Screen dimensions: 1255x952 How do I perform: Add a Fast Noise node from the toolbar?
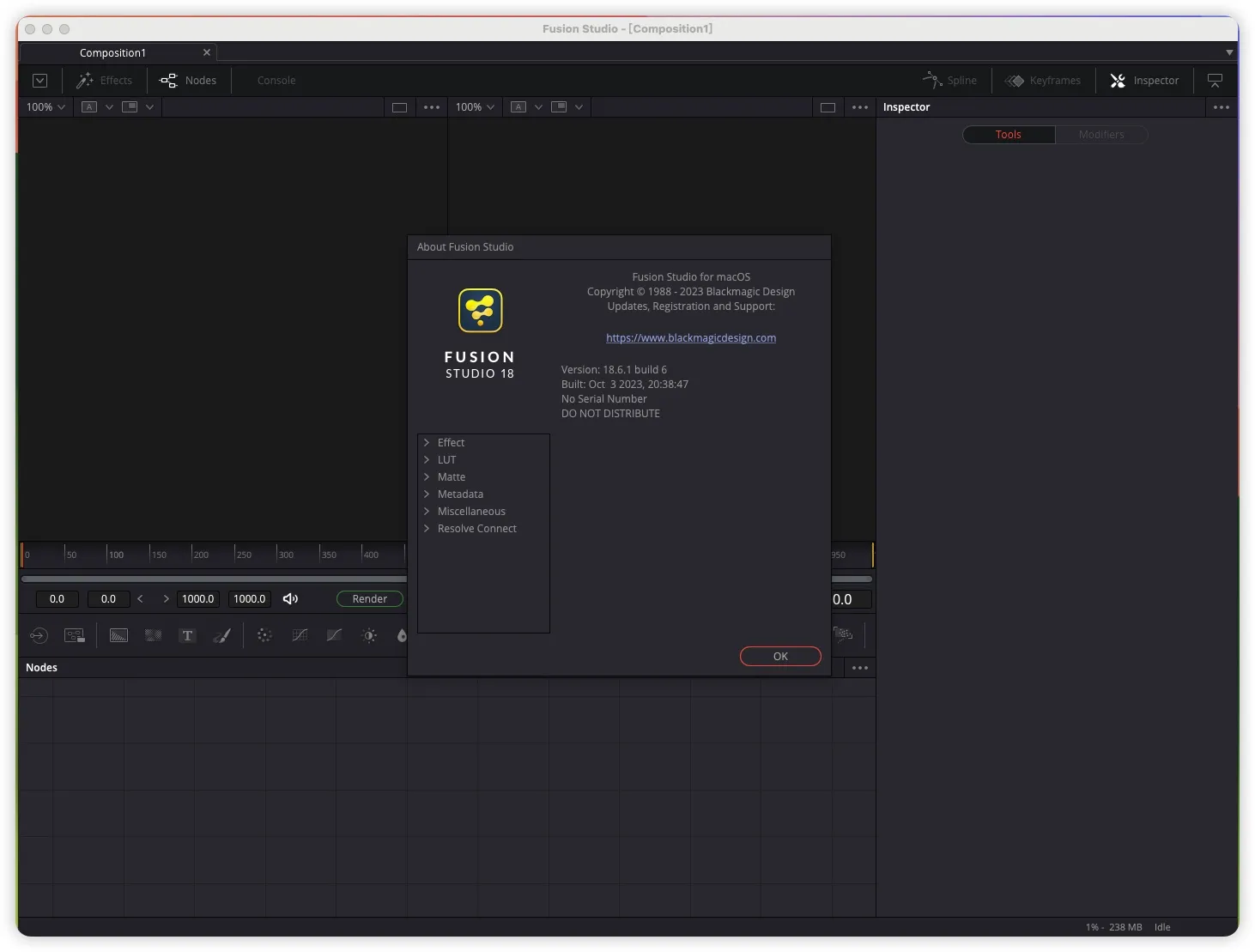(153, 635)
